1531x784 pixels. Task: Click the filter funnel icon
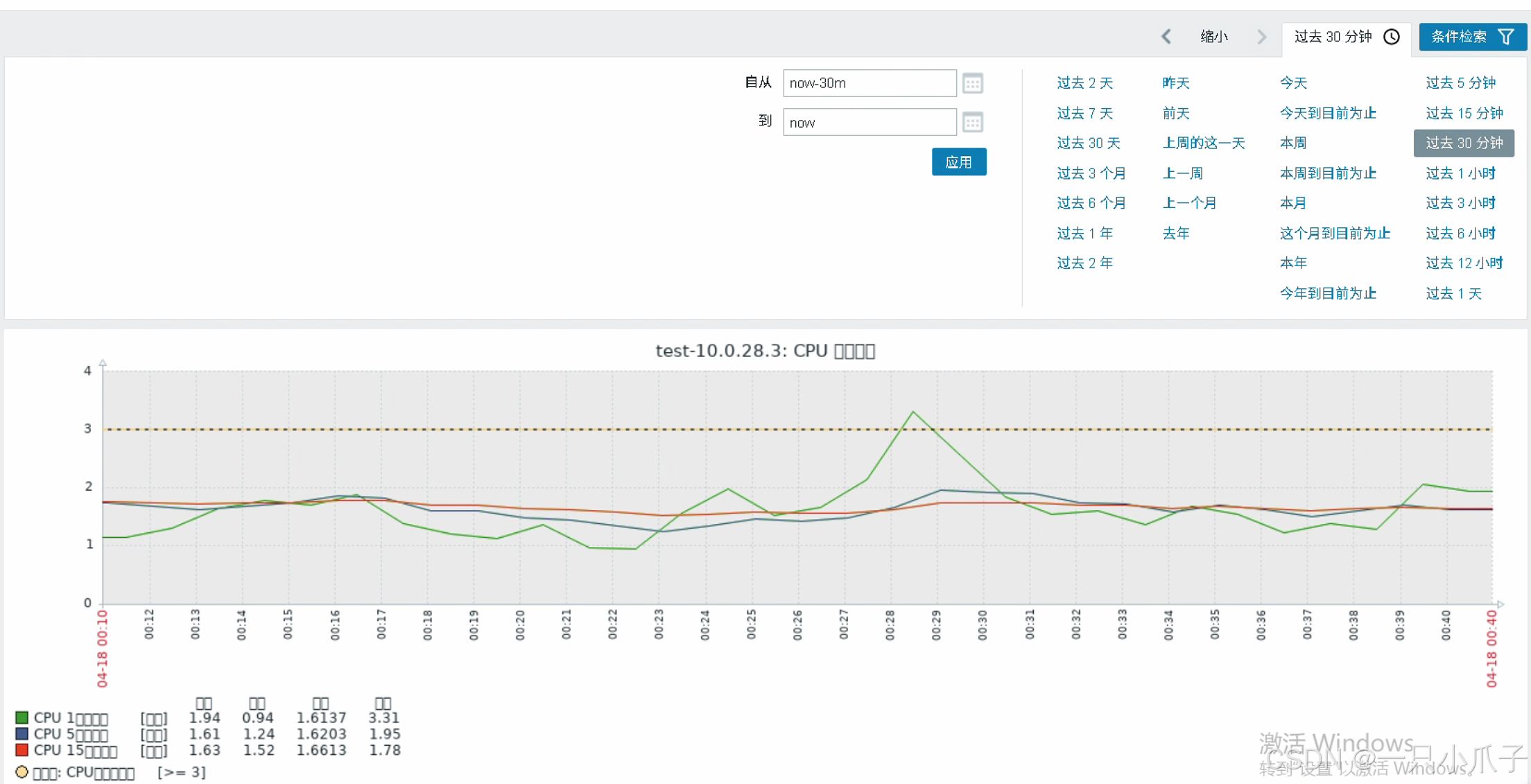tap(1506, 37)
